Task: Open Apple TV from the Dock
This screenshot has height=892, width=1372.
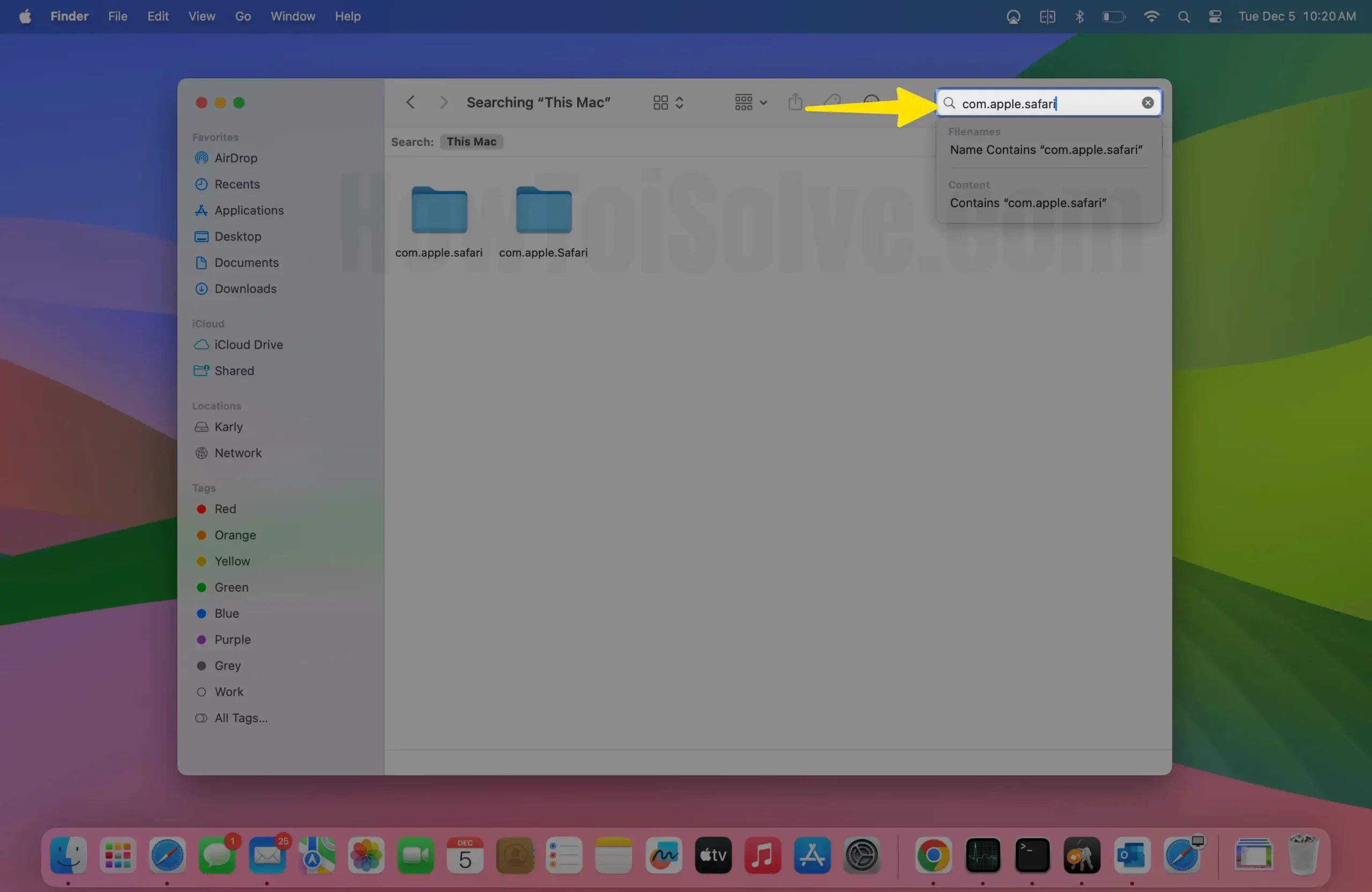Action: (713, 855)
